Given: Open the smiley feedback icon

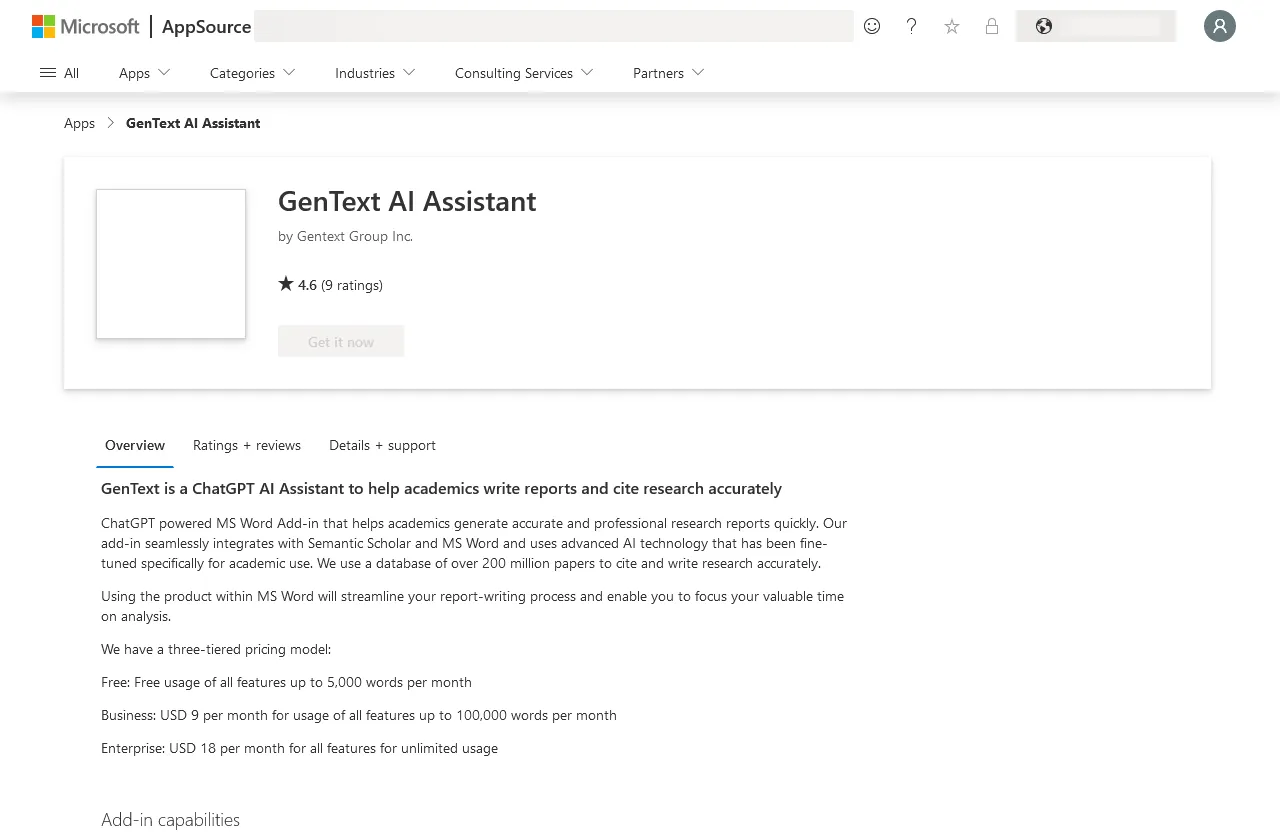Looking at the screenshot, I should [872, 26].
